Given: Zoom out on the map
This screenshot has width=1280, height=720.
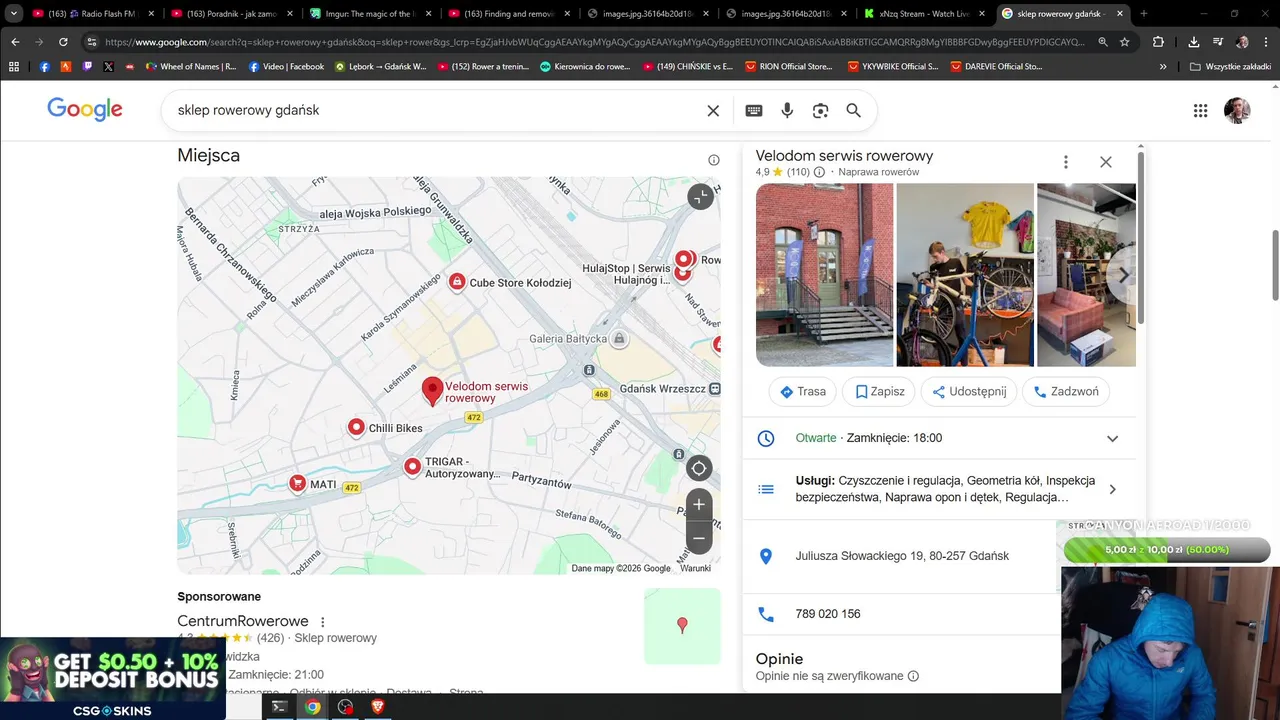Looking at the screenshot, I should pos(699,538).
